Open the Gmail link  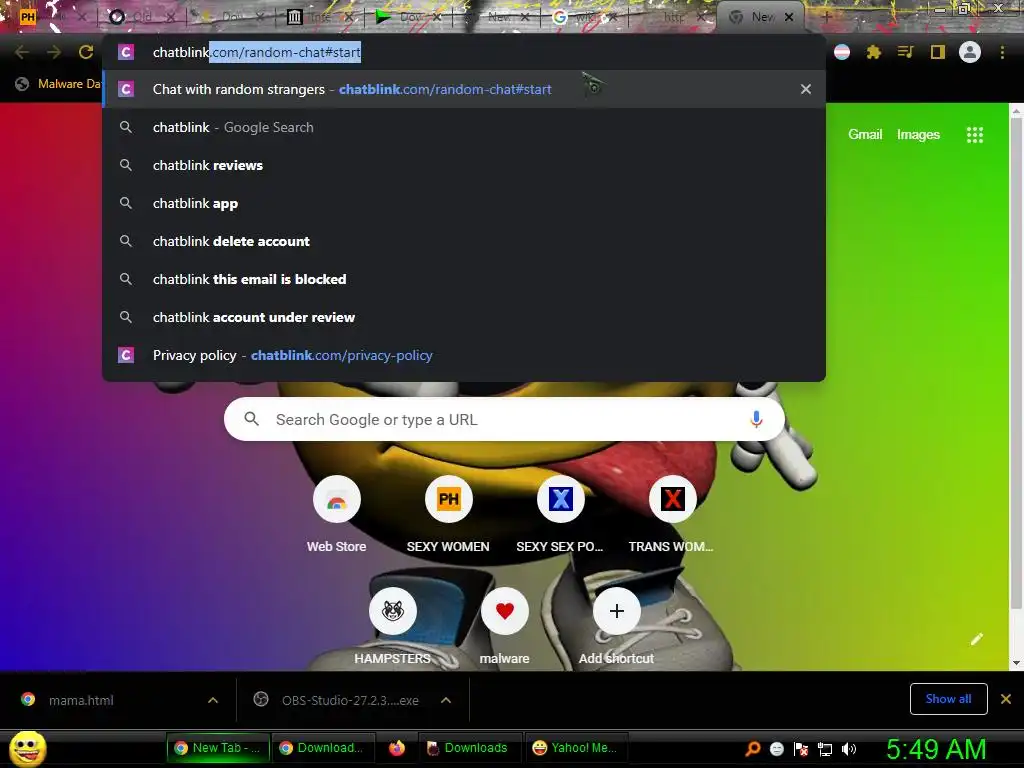[865, 135]
